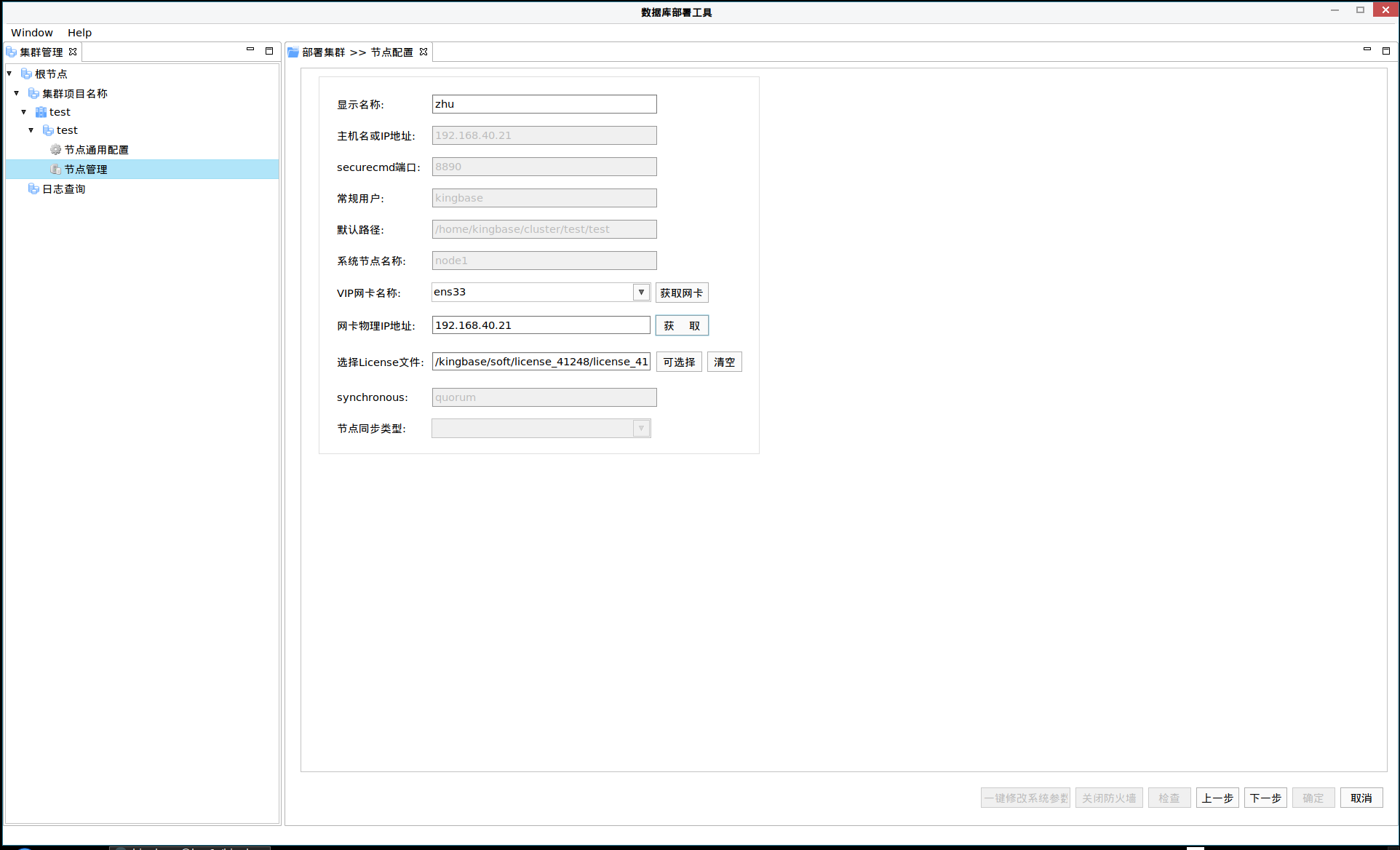Maximize the 节点配置 editor panel
The image size is (1400, 850).
(1385, 50)
